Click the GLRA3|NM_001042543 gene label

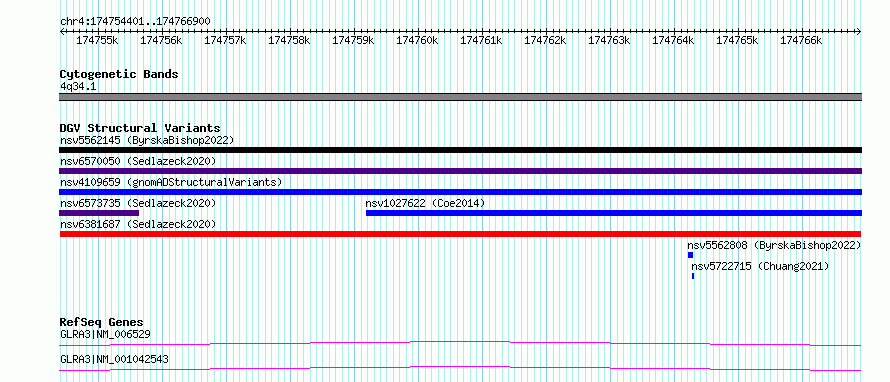(114, 359)
